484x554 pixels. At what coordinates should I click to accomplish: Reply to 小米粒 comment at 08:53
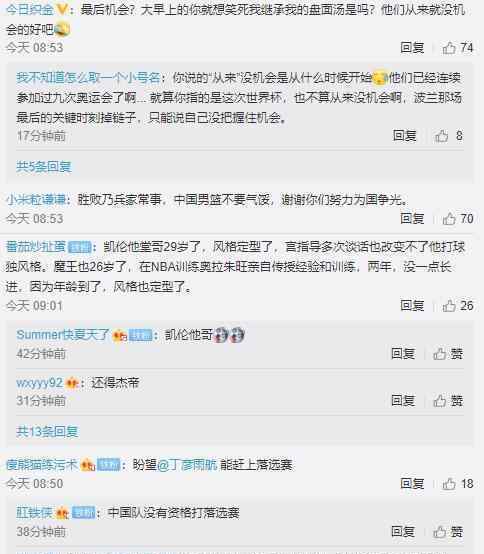412,219
